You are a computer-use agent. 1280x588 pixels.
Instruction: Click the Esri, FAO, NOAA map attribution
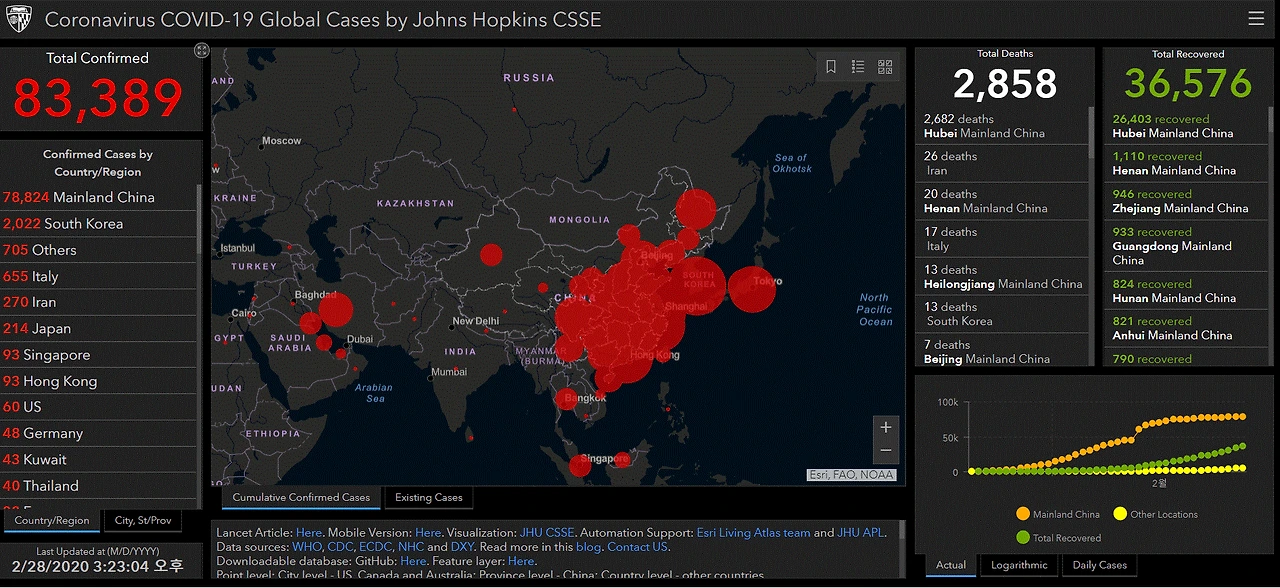[851, 475]
